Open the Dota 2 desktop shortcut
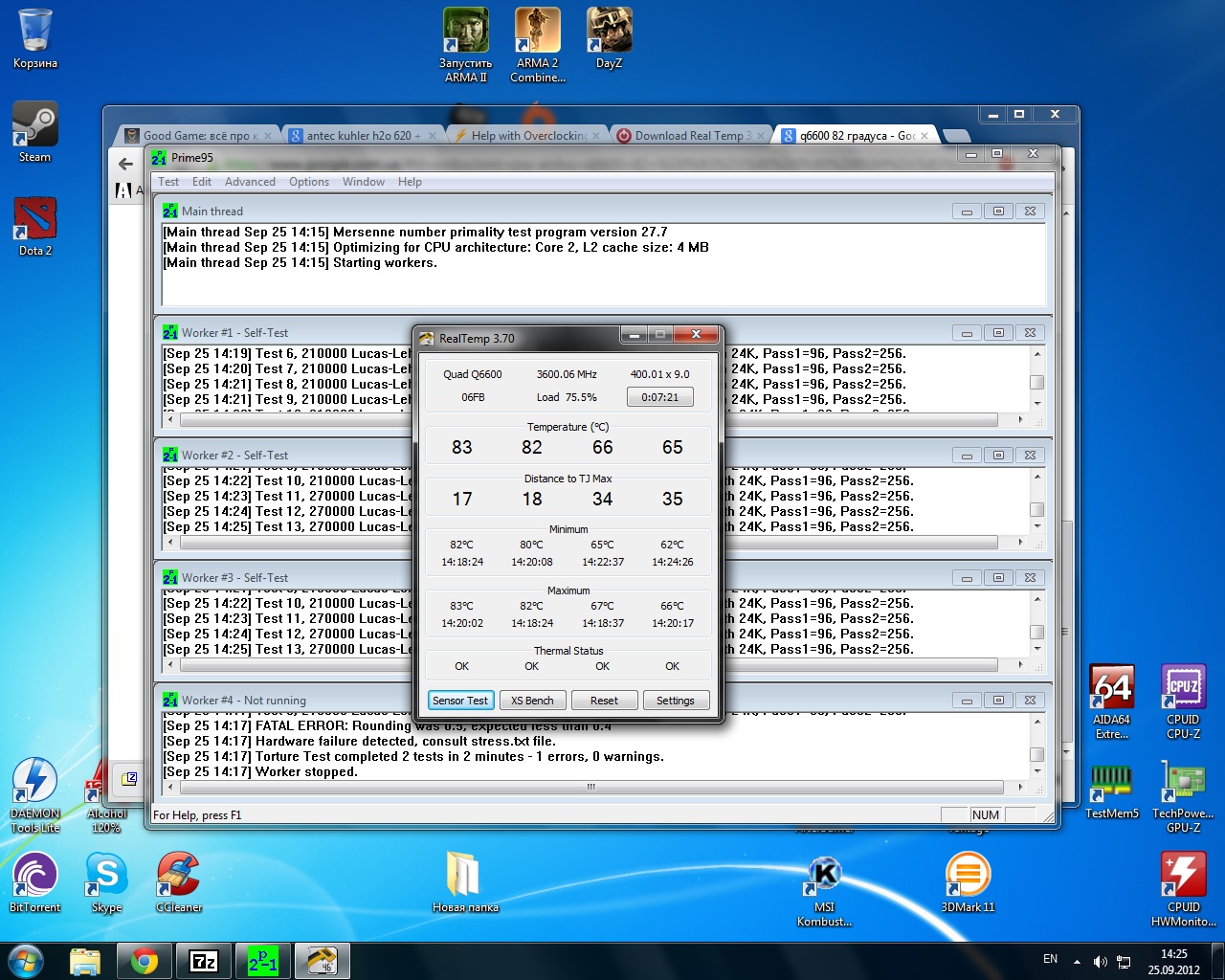 pyautogui.click(x=35, y=227)
